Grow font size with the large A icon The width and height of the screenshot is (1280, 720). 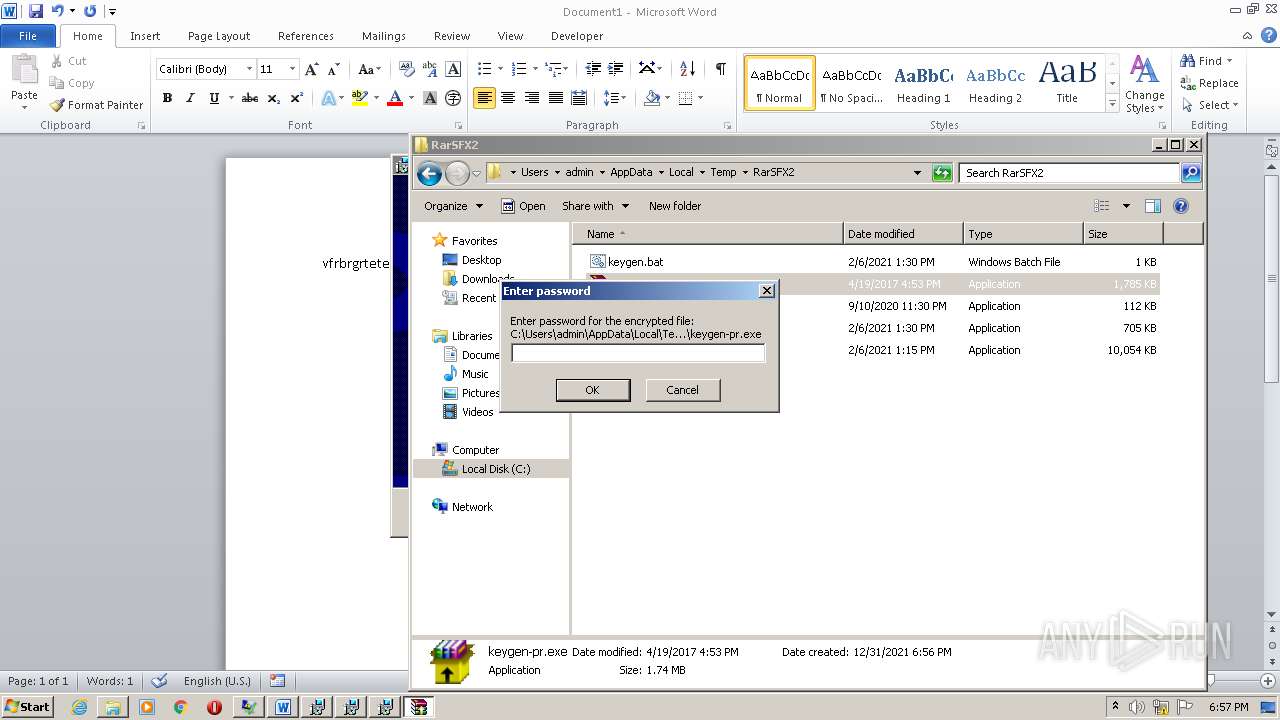(x=312, y=69)
